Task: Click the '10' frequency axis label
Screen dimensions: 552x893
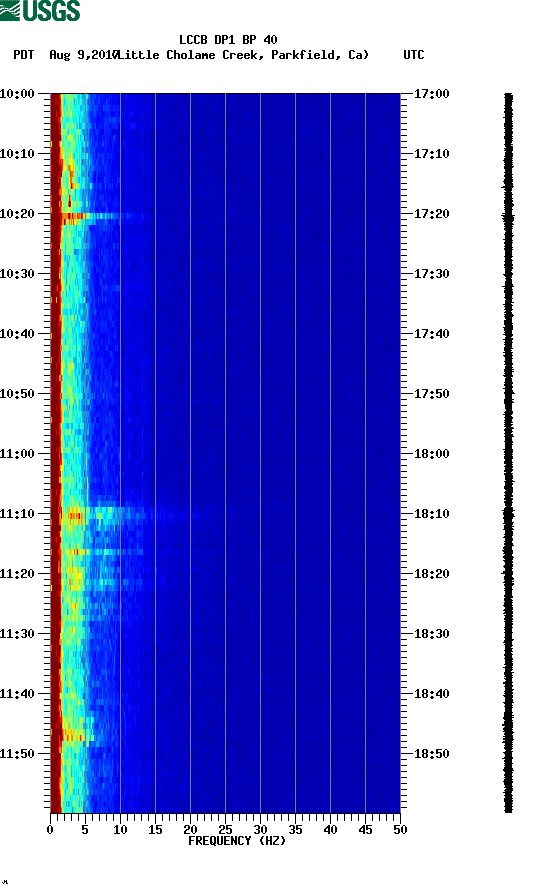Action: click(120, 830)
